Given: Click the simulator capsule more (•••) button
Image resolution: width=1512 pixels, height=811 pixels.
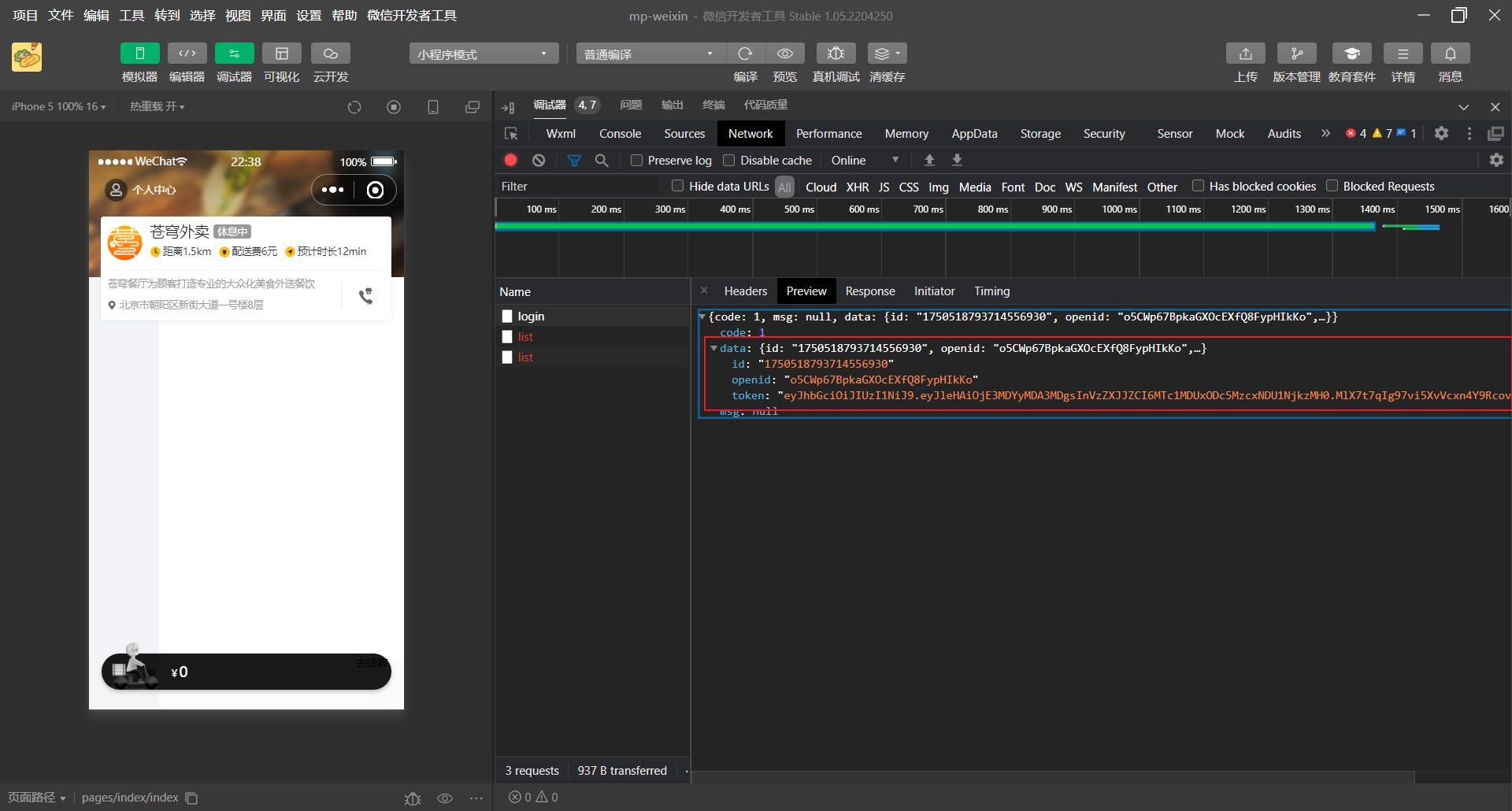Looking at the screenshot, I should coord(332,190).
